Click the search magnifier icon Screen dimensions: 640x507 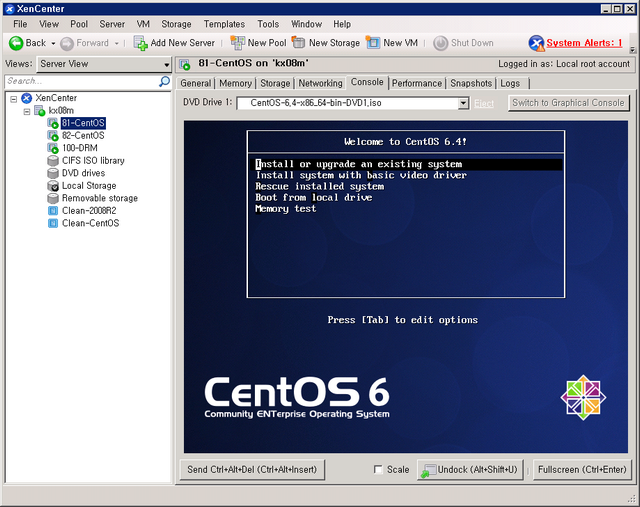pyautogui.click(x=164, y=81)
